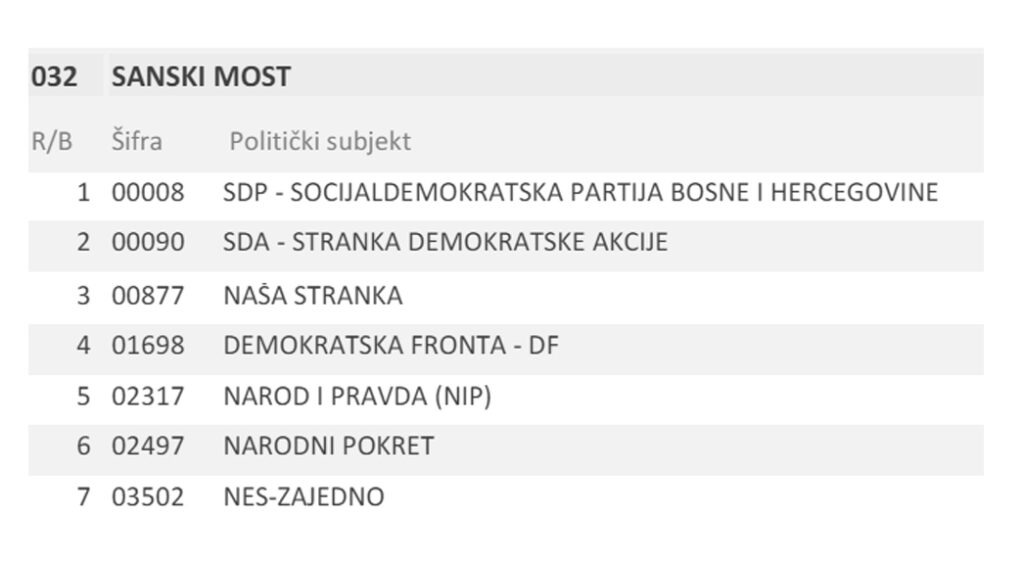Select the NES-ZAJEDNO entry
Screen dimensions: 1024x563
click(x=304, y=497)
